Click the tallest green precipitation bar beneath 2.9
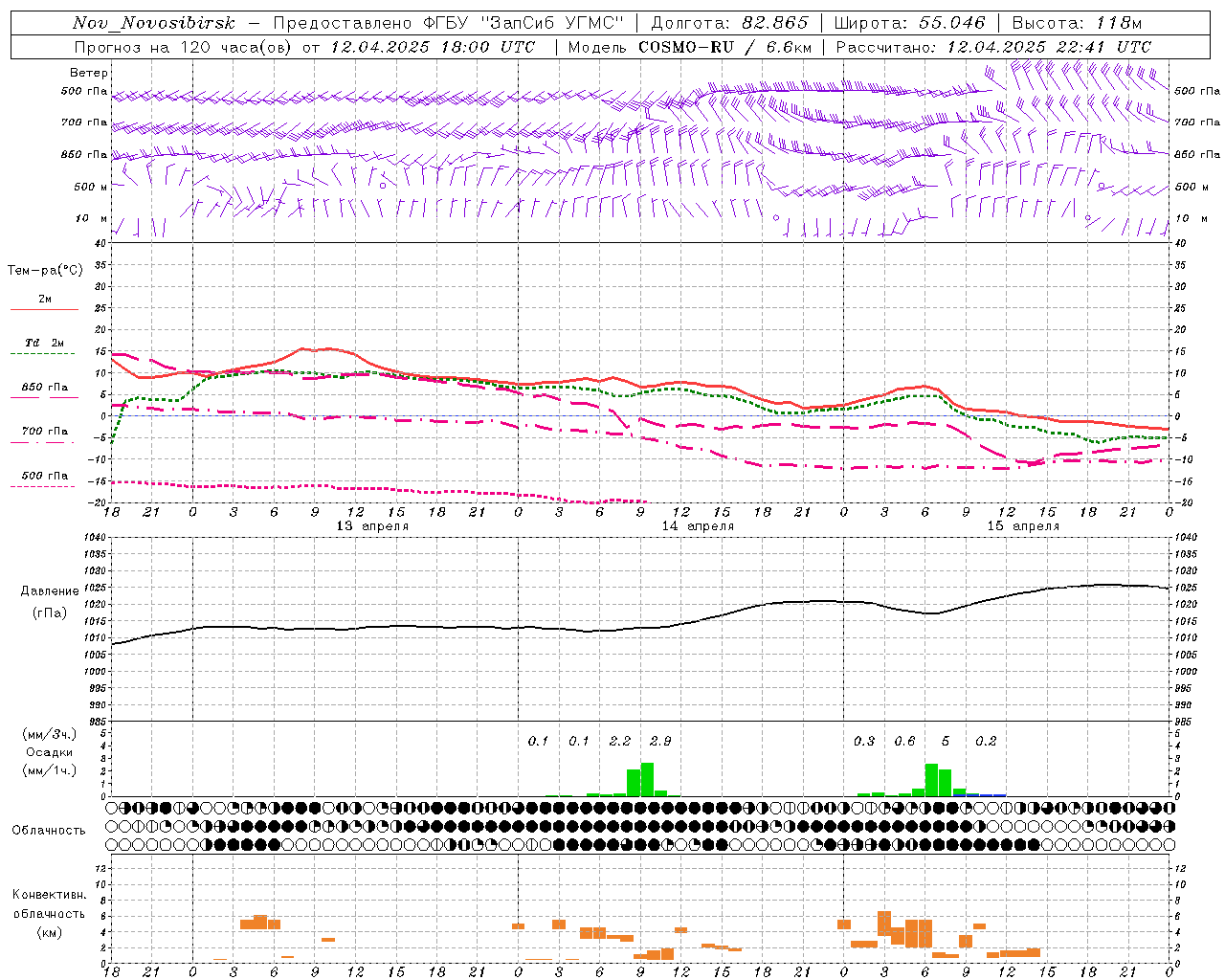 [647, 779]
